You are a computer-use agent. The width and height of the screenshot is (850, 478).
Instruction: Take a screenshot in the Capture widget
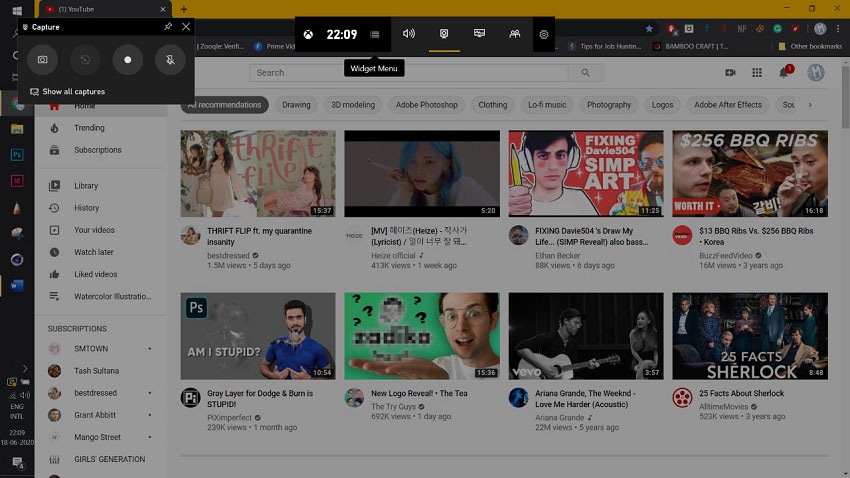click(x=43, y=60)
